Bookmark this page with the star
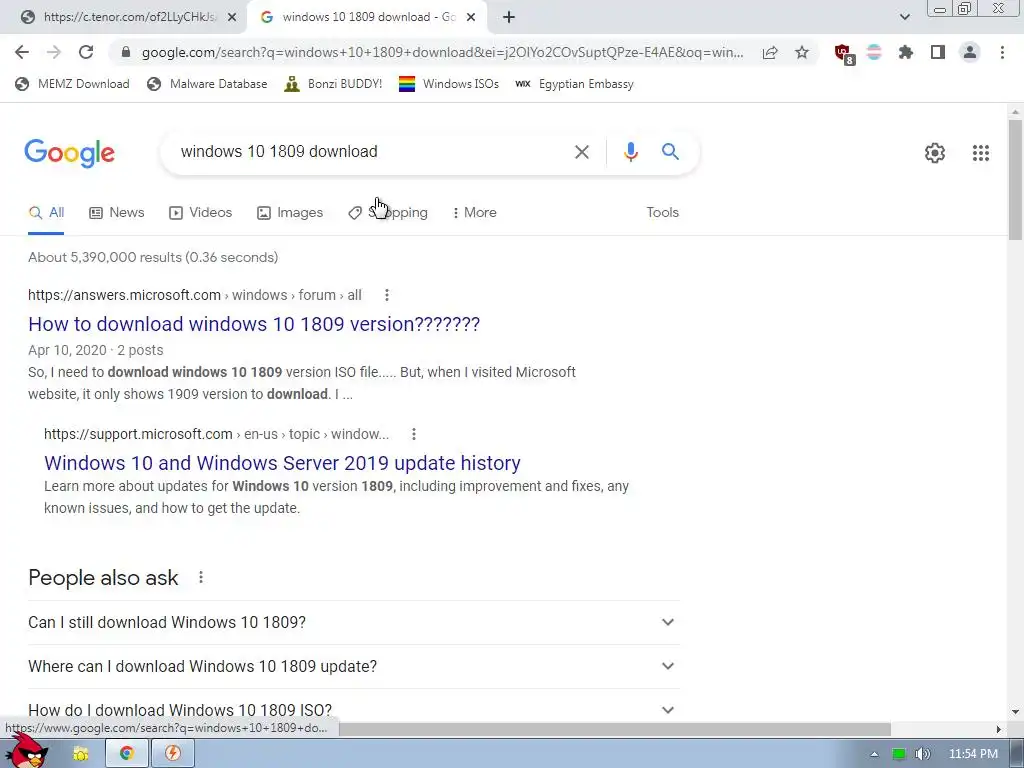The height and width of the screenshot is (768, 1024). 802,52
